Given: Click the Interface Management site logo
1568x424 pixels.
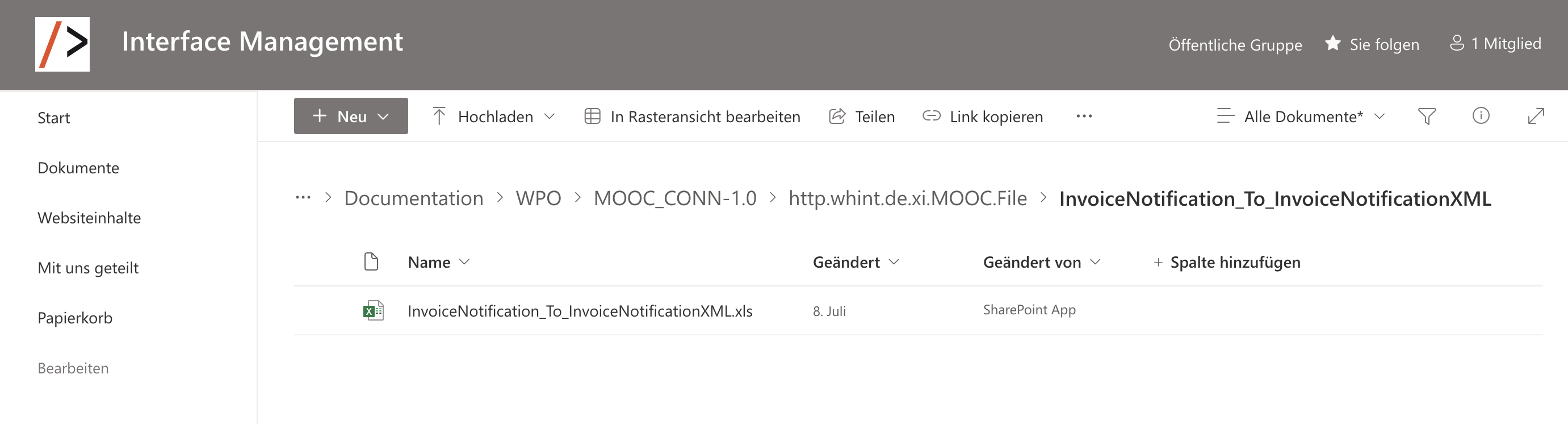Looking at the screenshot, I should click(x=62, y=44).
